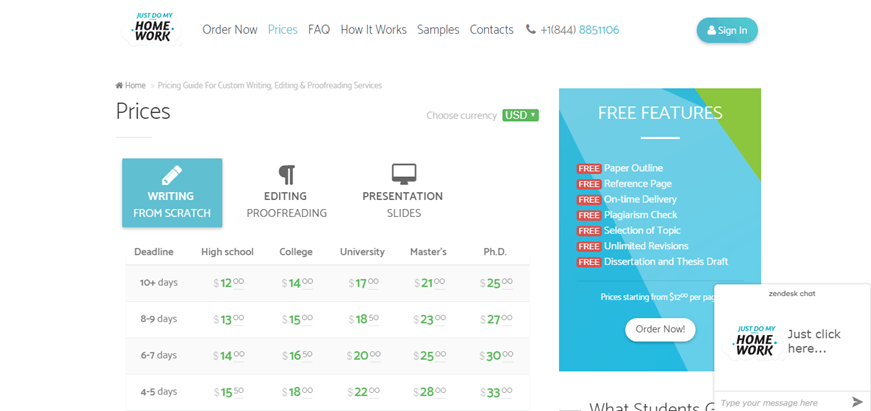Open the USD currency dropdown
Image resolution: width=871 pixels, height=411 pixels.
pyautogui.click(x=520, y=115)
